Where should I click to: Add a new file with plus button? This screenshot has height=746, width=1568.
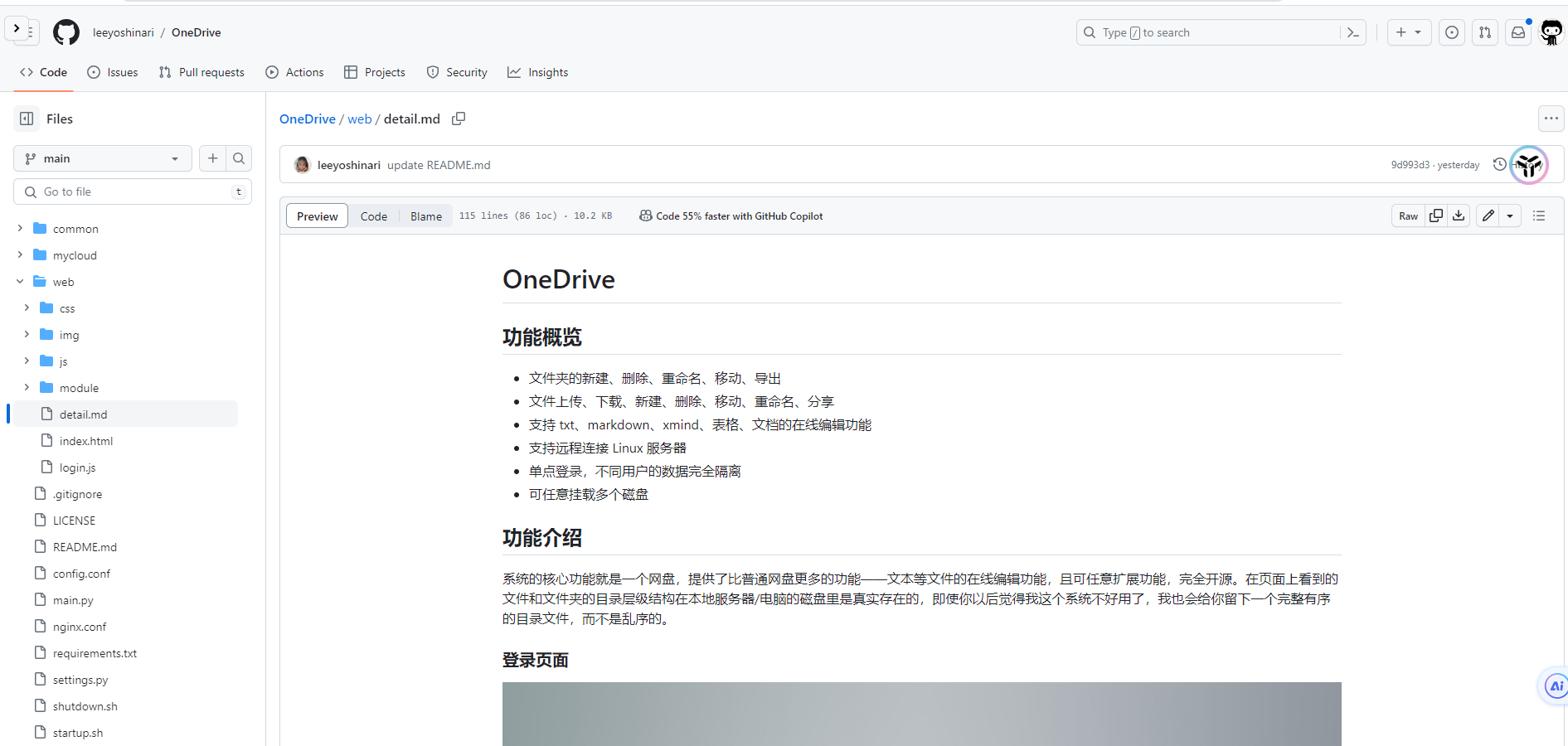click(212, 158)
